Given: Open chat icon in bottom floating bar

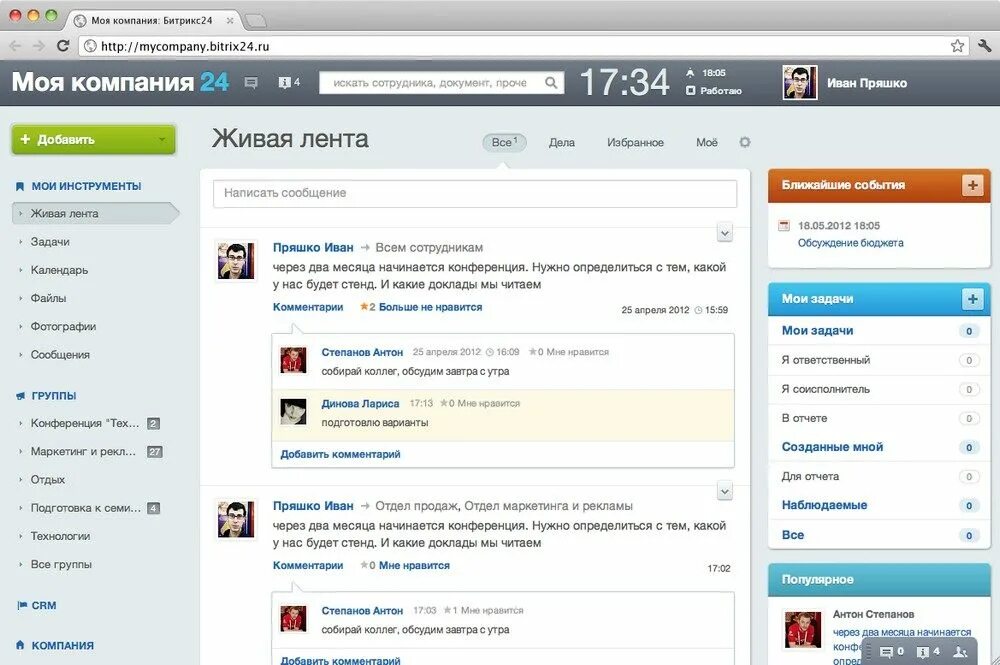Looking at the screenshot, I should 892,652.
